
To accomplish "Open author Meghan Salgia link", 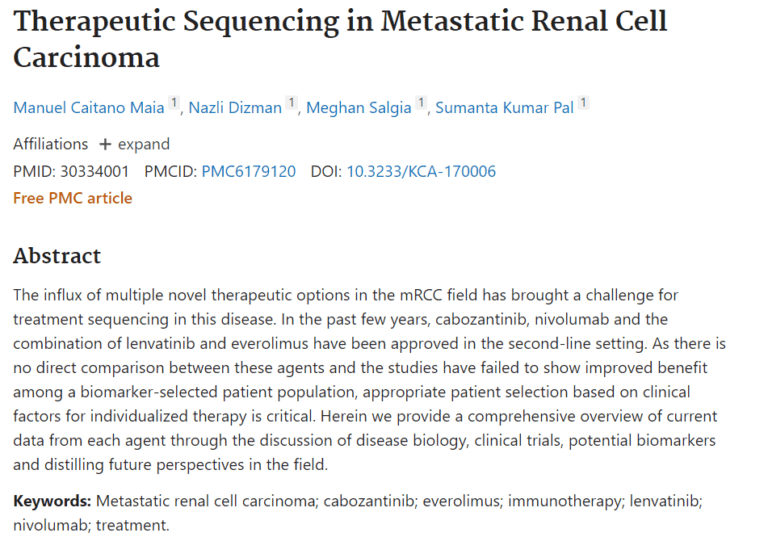I will 359,107.
